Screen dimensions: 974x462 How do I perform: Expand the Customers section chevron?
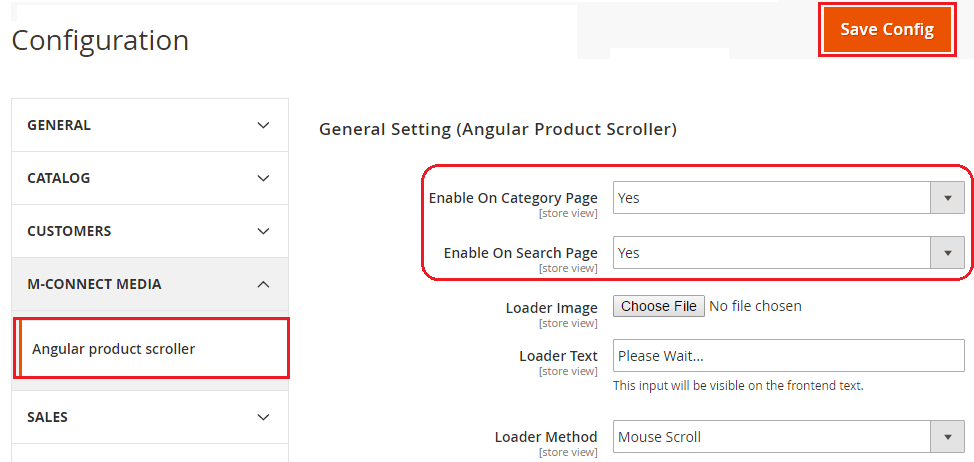pos(263,231)
